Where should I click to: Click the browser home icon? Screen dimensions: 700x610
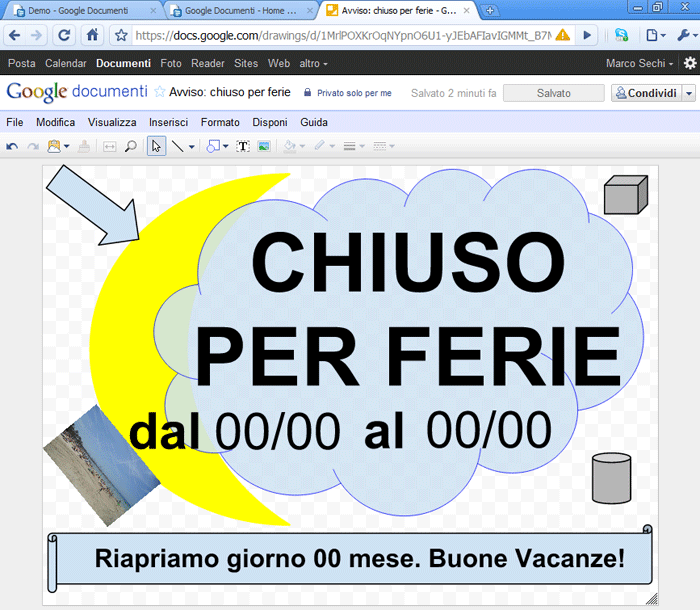[92, 35]
